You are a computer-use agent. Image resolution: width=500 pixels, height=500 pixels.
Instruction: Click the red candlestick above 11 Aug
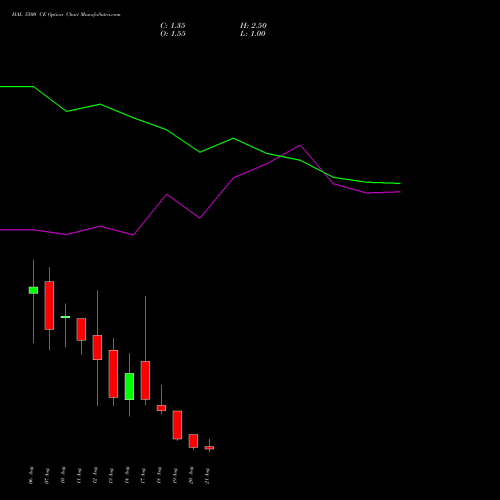[81, 329]
